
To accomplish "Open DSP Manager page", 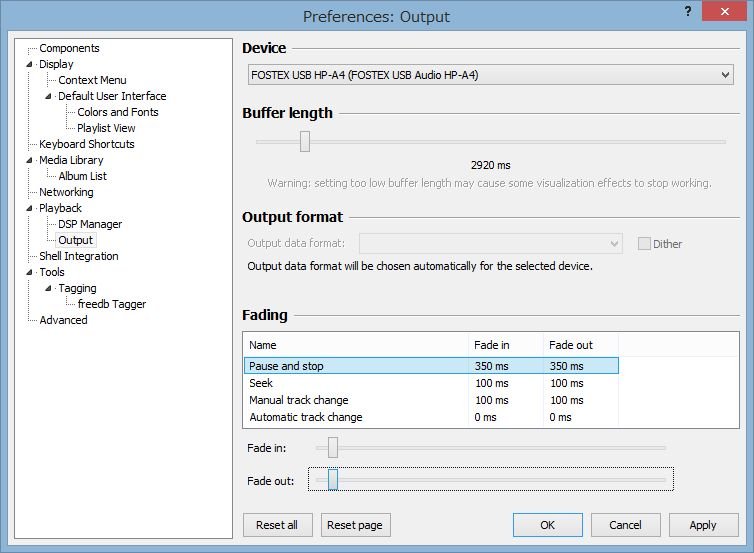I will 90,224.
